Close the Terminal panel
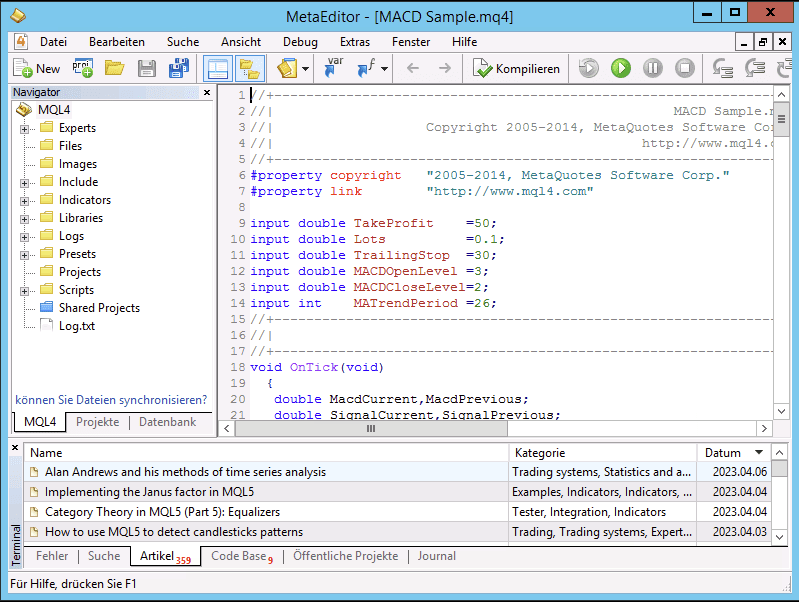 (x=15, y=448)
